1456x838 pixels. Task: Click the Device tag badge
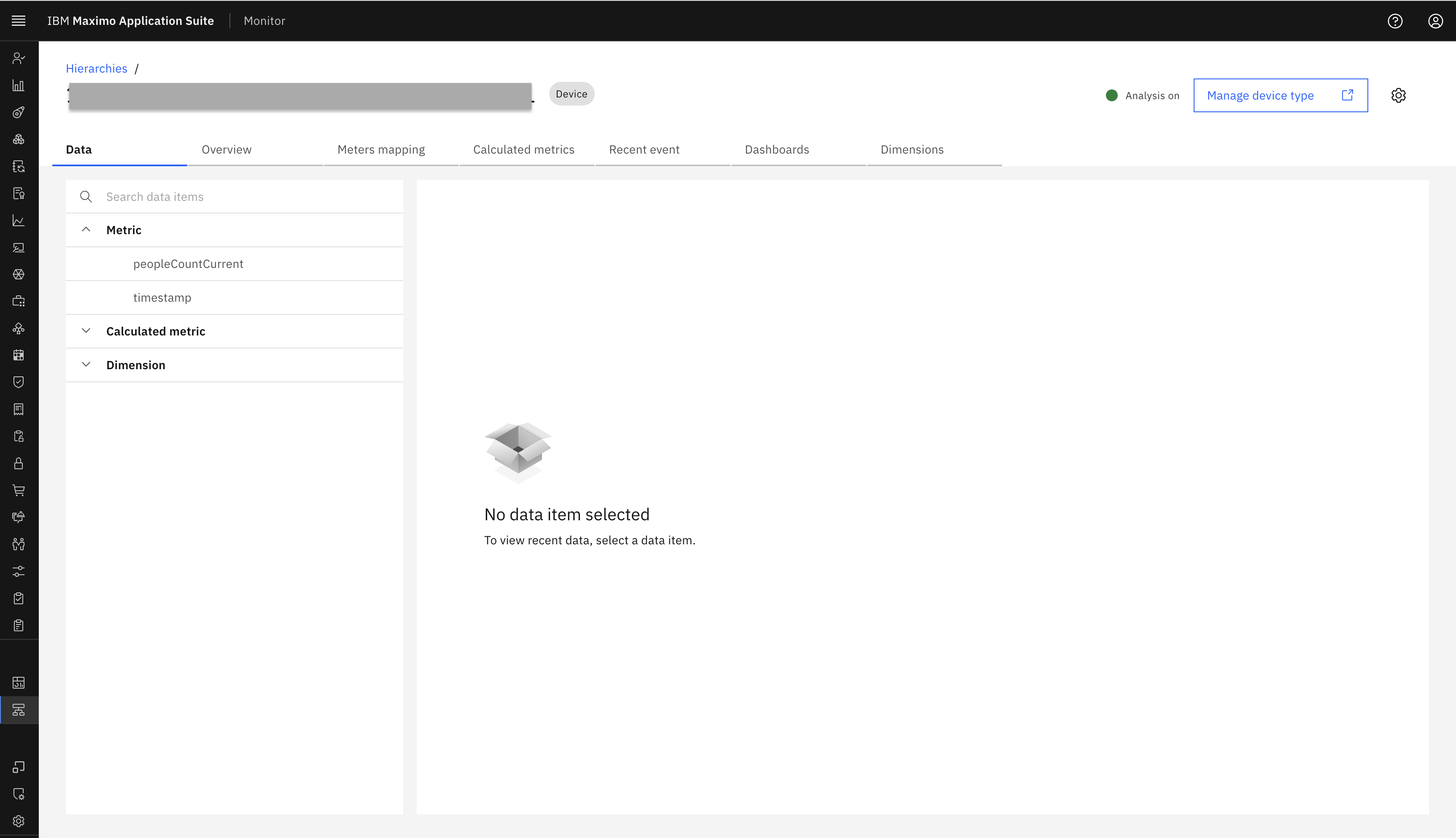[571, 94]
